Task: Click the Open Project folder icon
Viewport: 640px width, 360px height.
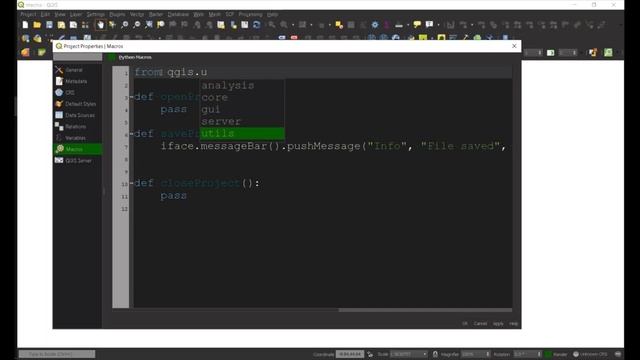Action: click(x=37, y=25)
